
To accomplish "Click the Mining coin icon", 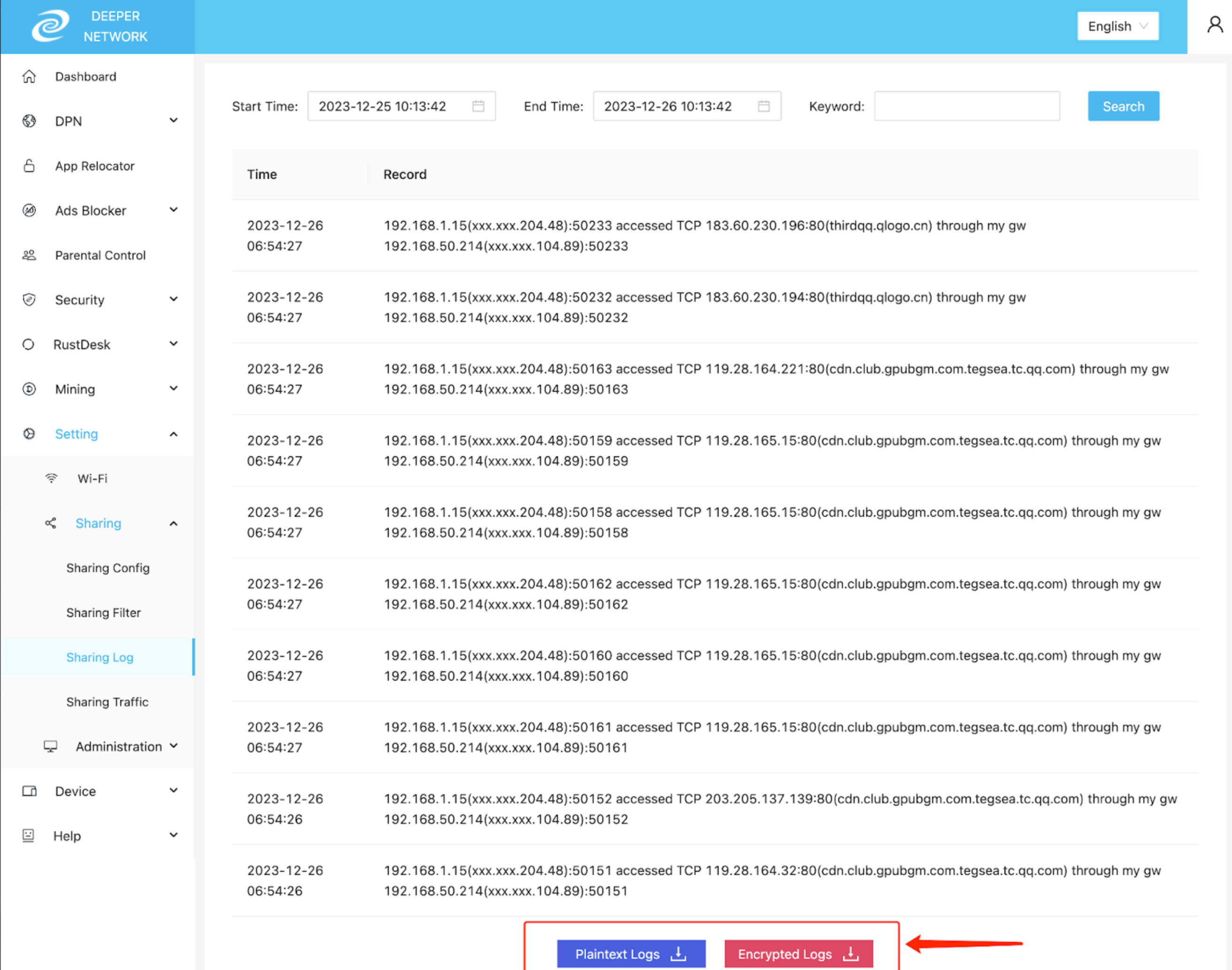I will (x=29, y=389).
